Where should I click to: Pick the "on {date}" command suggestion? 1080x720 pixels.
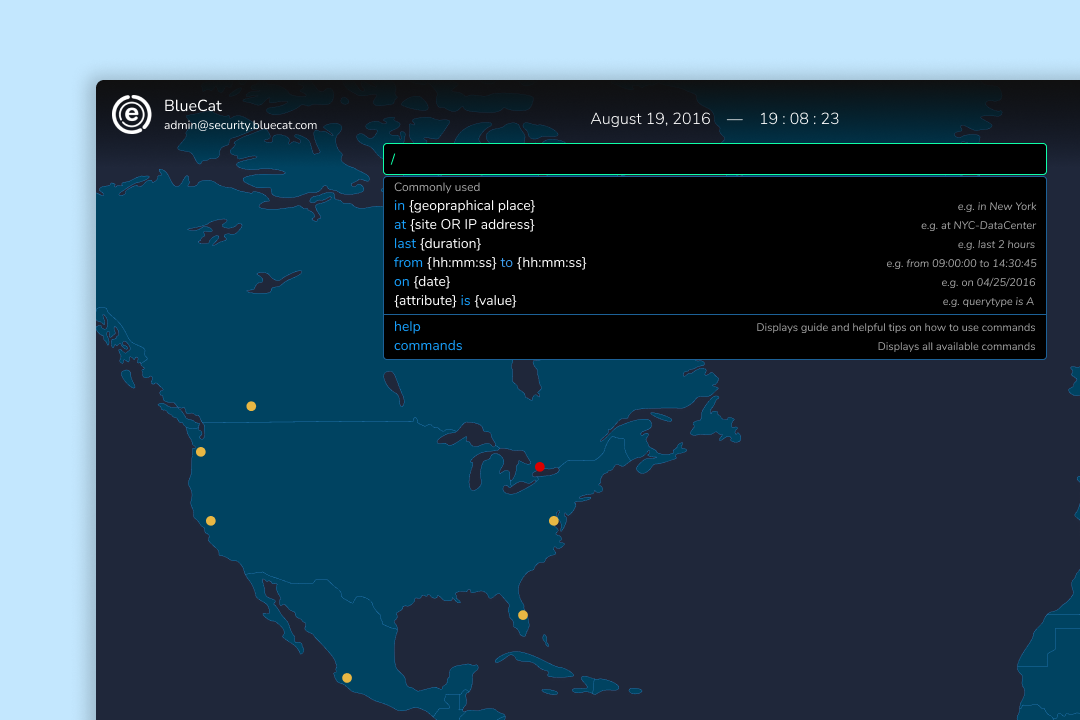pyautogui.click(x=715, y=282)
